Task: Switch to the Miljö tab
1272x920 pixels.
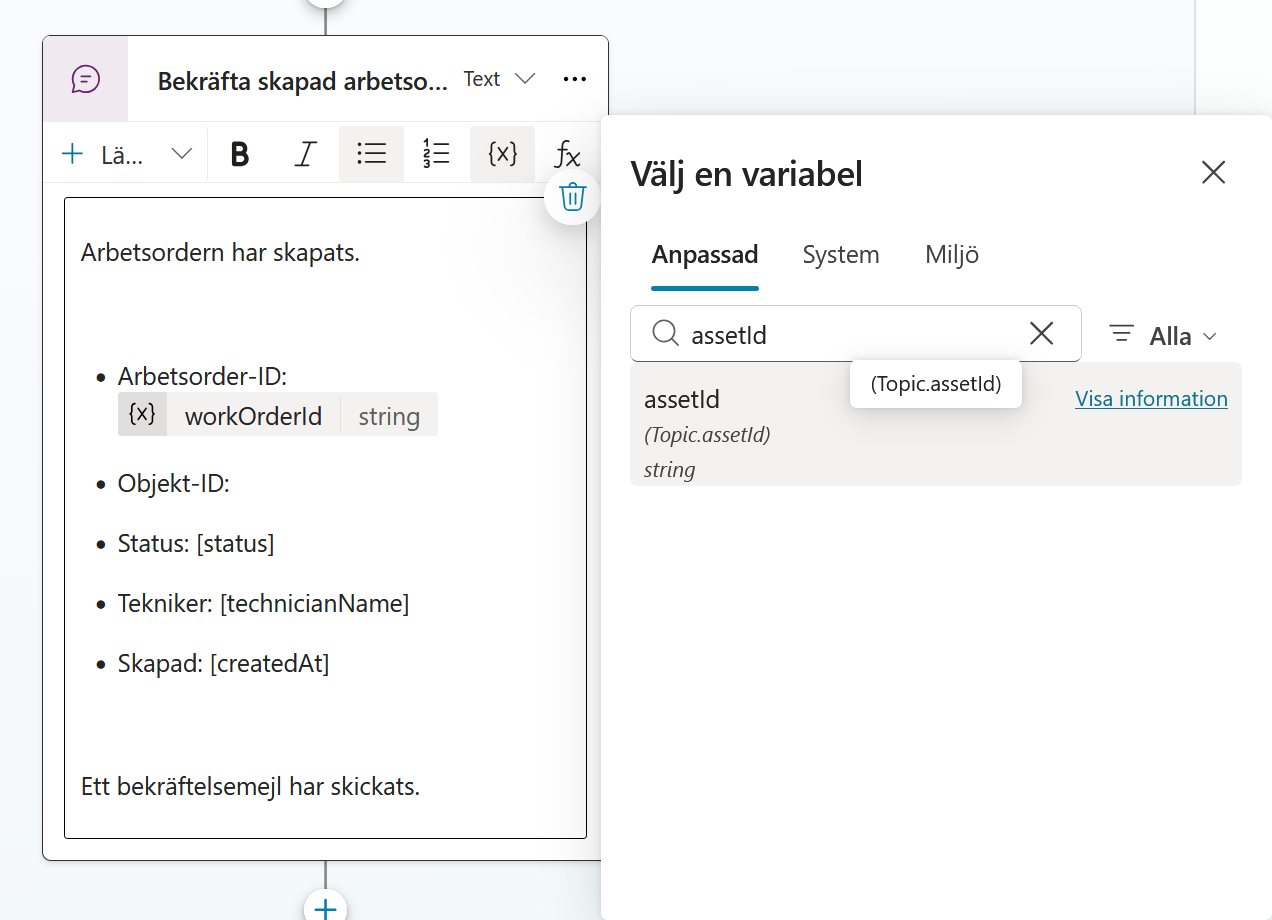Action: tap(952, 254)
